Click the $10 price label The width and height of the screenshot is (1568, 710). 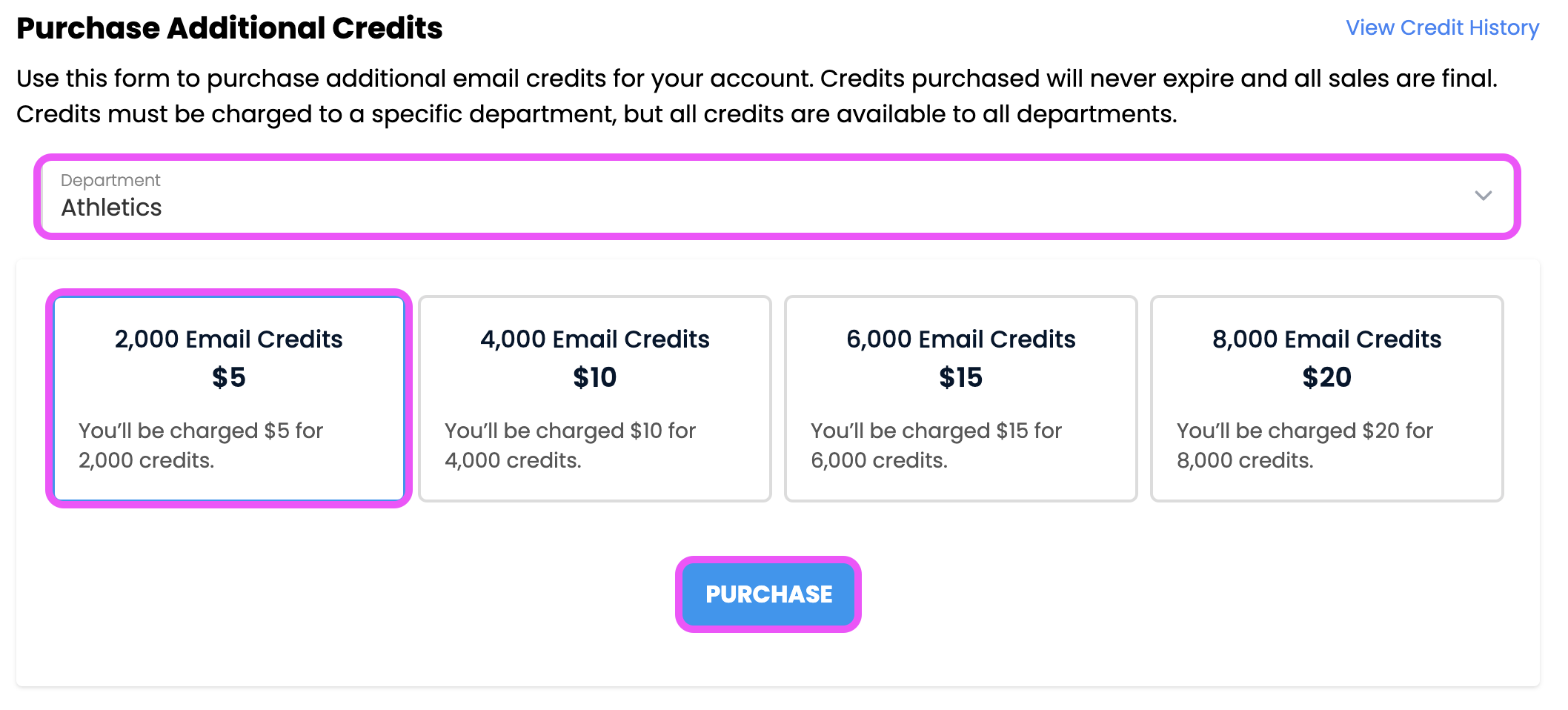(x=594, y=378)
